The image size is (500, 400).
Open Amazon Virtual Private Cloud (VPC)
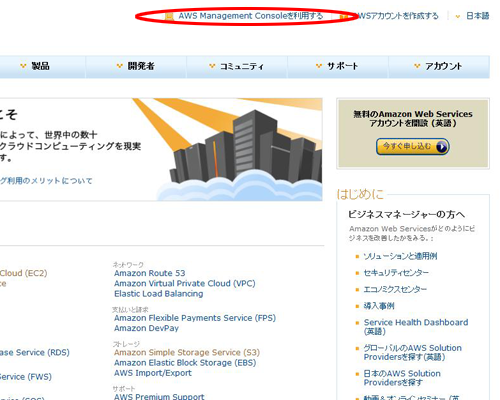(185, 283)
